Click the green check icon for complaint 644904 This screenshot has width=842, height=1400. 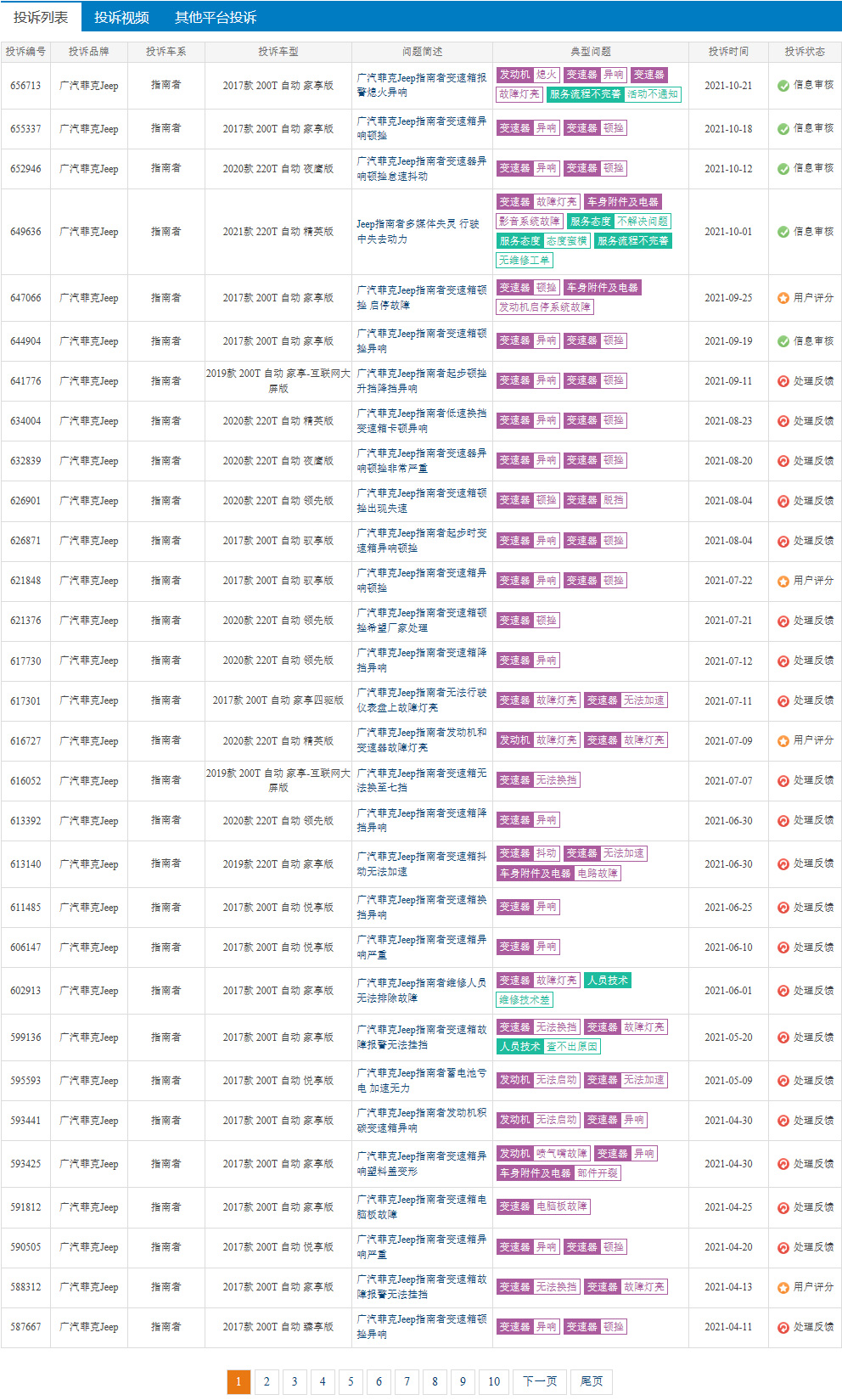783,341
